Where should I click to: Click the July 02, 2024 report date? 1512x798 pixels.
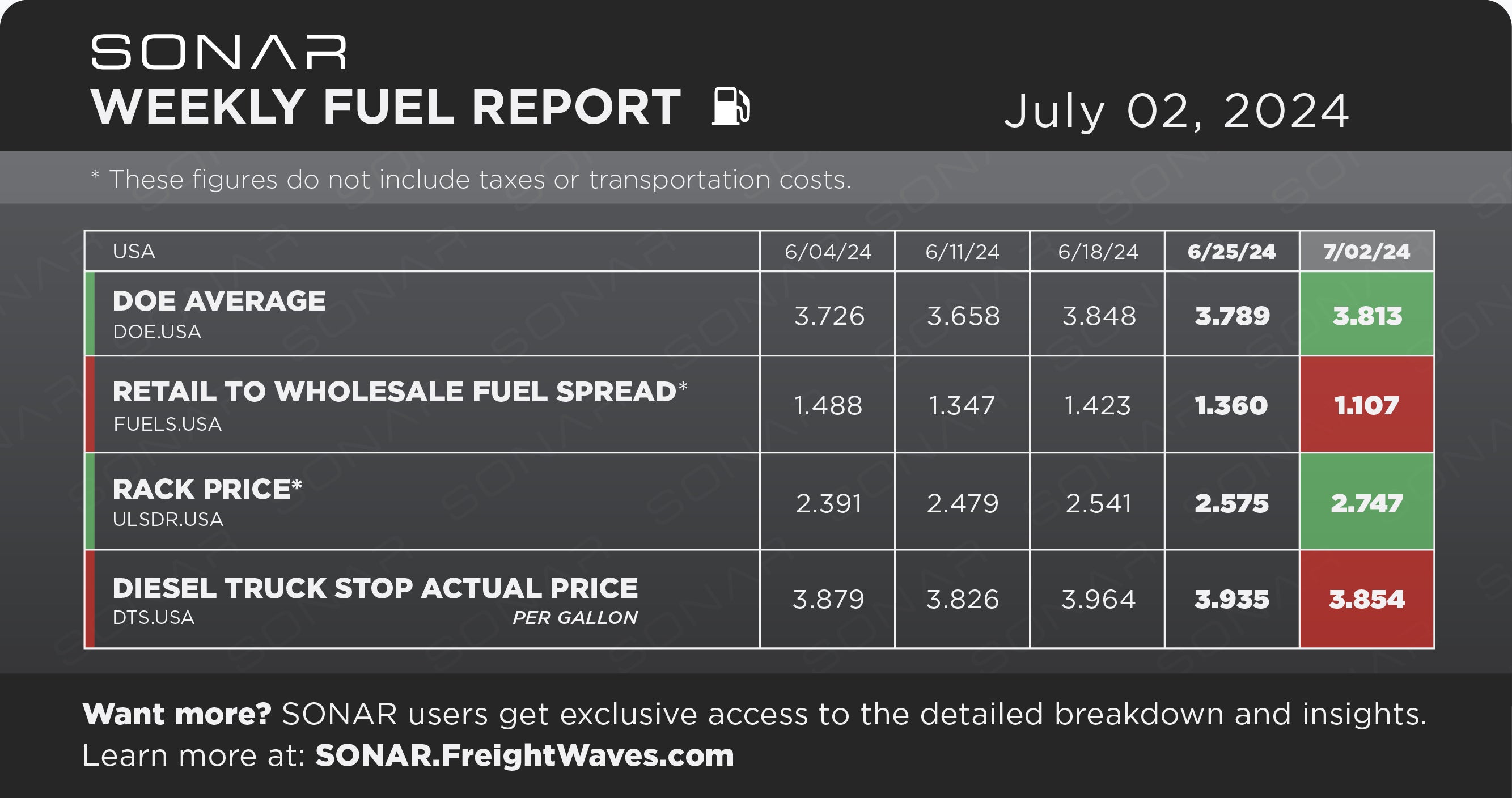(1176, 111)
